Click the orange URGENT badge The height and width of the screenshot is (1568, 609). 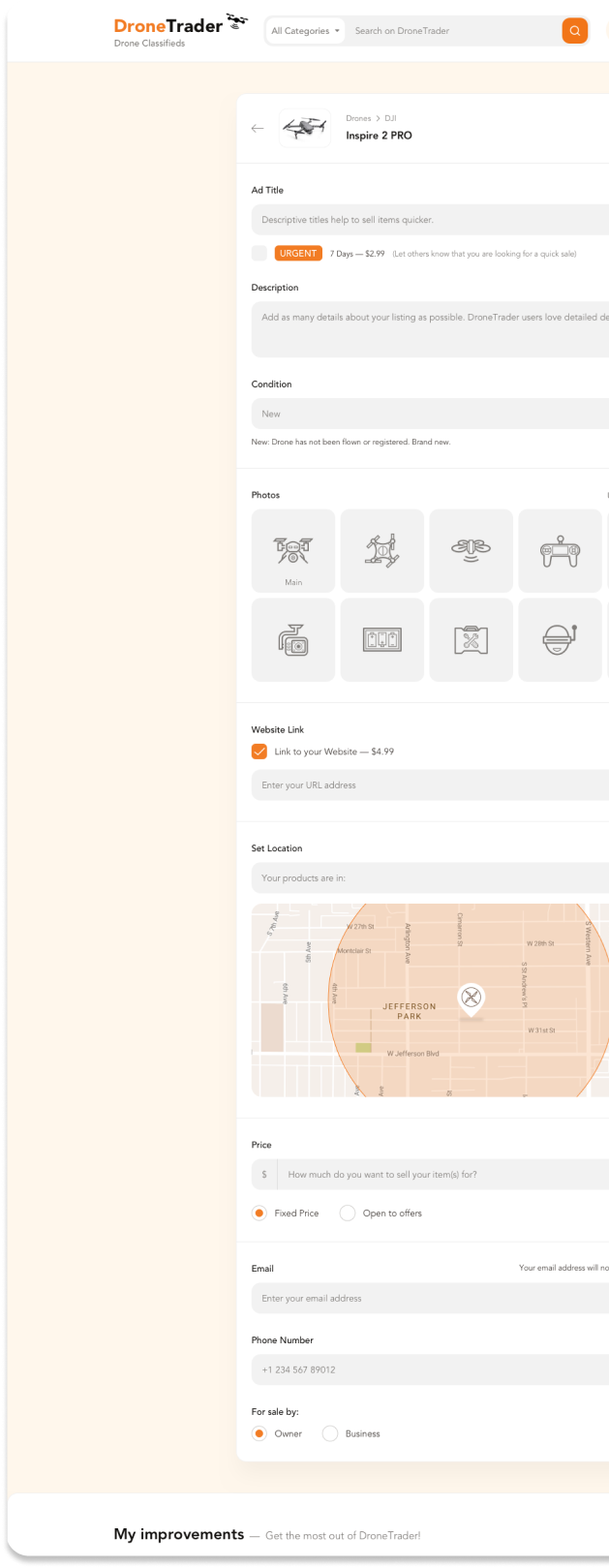click(x=298, y=253)
